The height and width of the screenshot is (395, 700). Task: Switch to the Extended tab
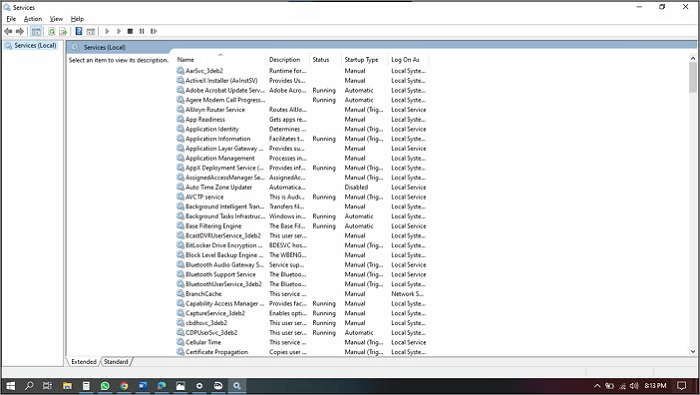83,362
